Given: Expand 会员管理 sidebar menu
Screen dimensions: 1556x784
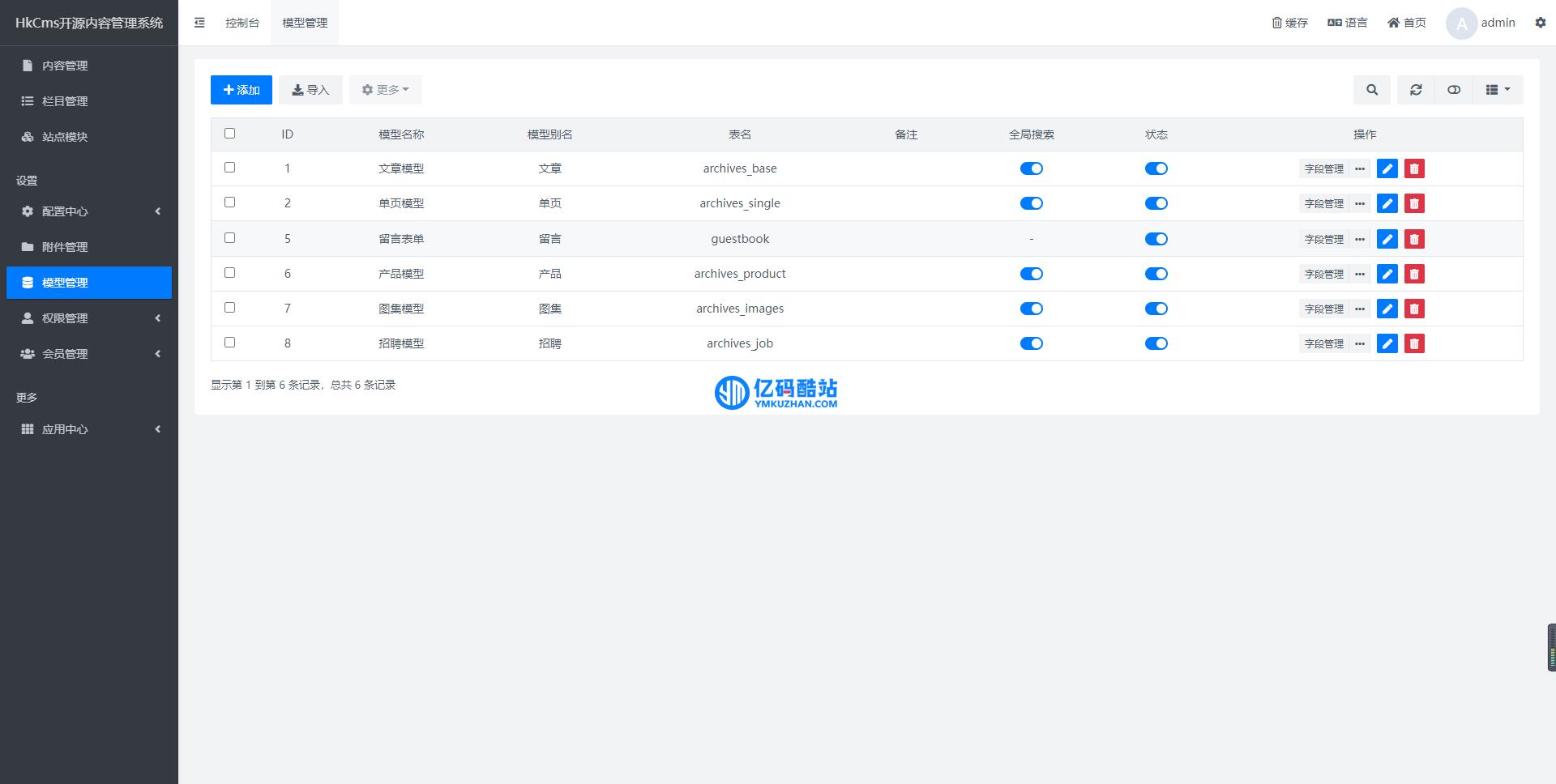Looking at the screenshot, I should click(x=89, y=354).
